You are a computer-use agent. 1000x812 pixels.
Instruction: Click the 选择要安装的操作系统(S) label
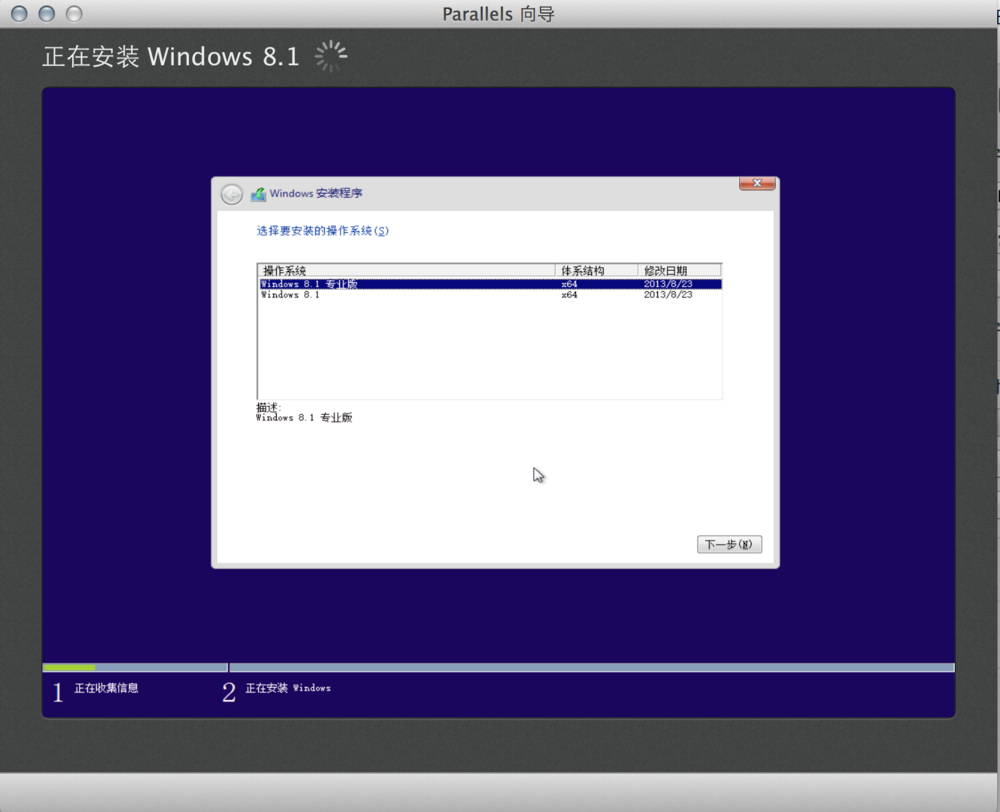[323, 231]
